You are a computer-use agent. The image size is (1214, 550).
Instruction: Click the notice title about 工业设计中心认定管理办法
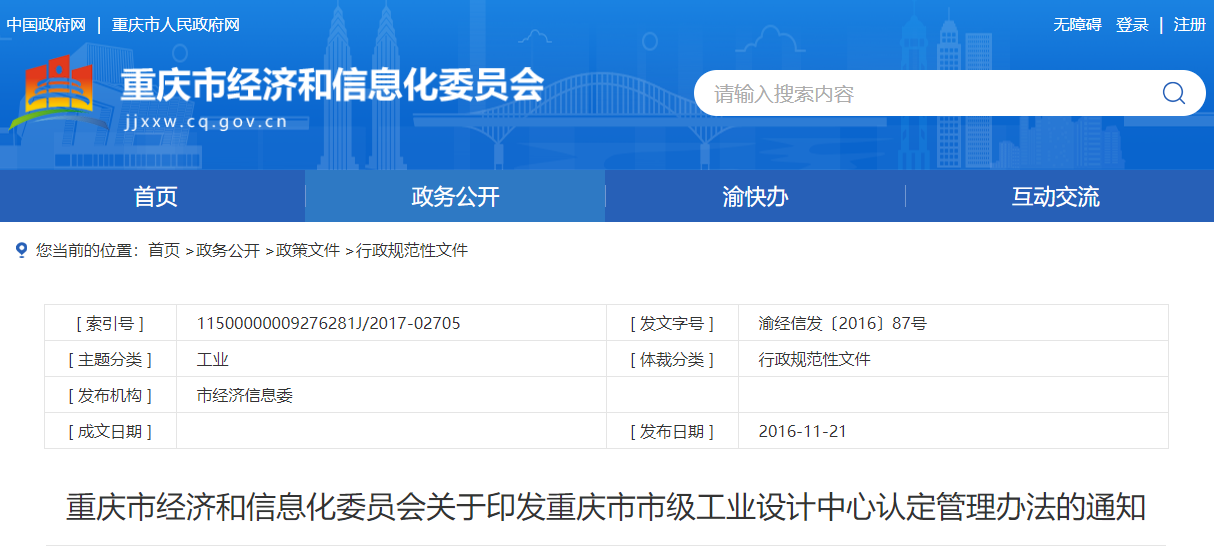click(x=606, y=507)
